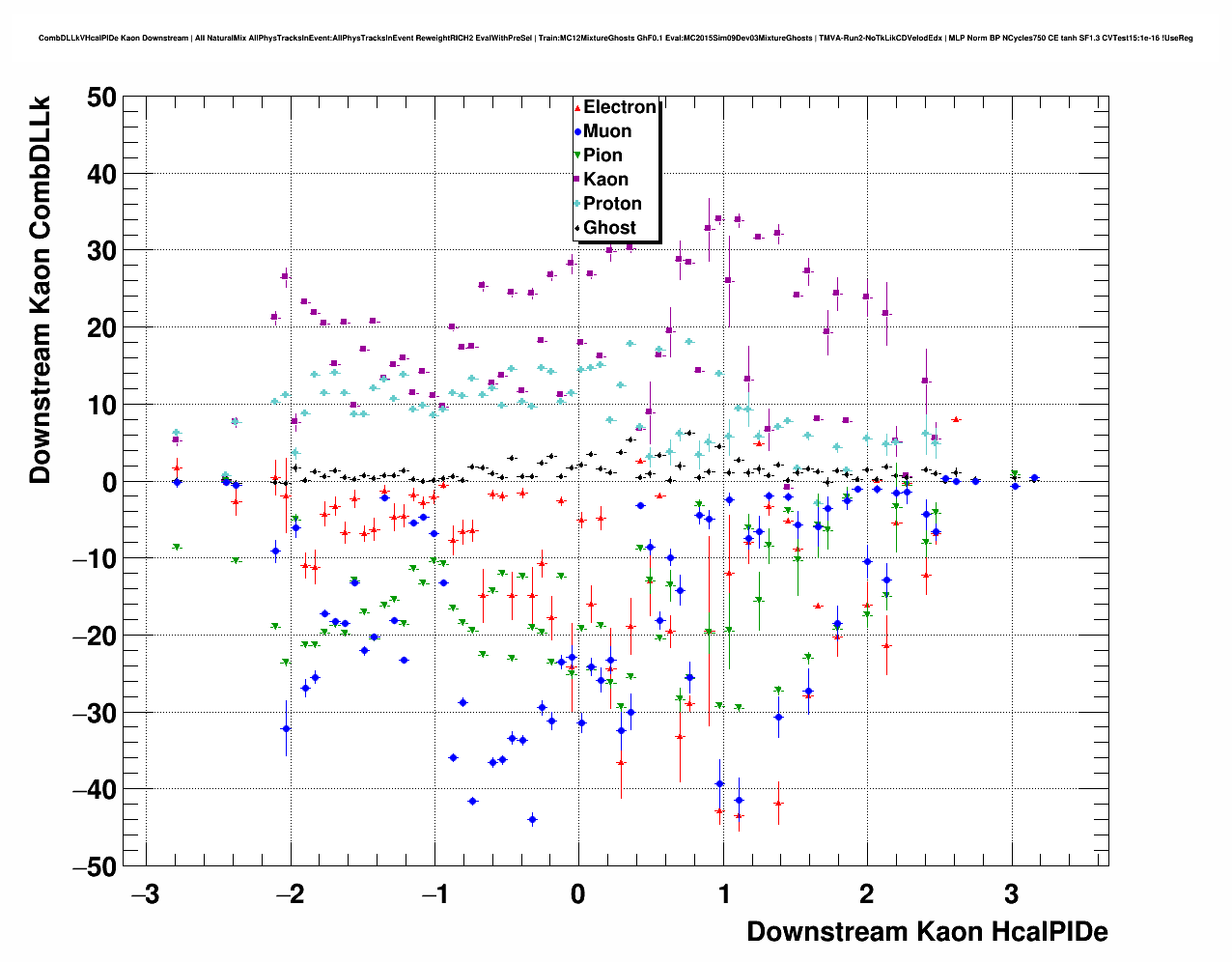Click the black Ghost marker in legend
Viewport: 1232px width, 962px height.
(x=577, y=228)
